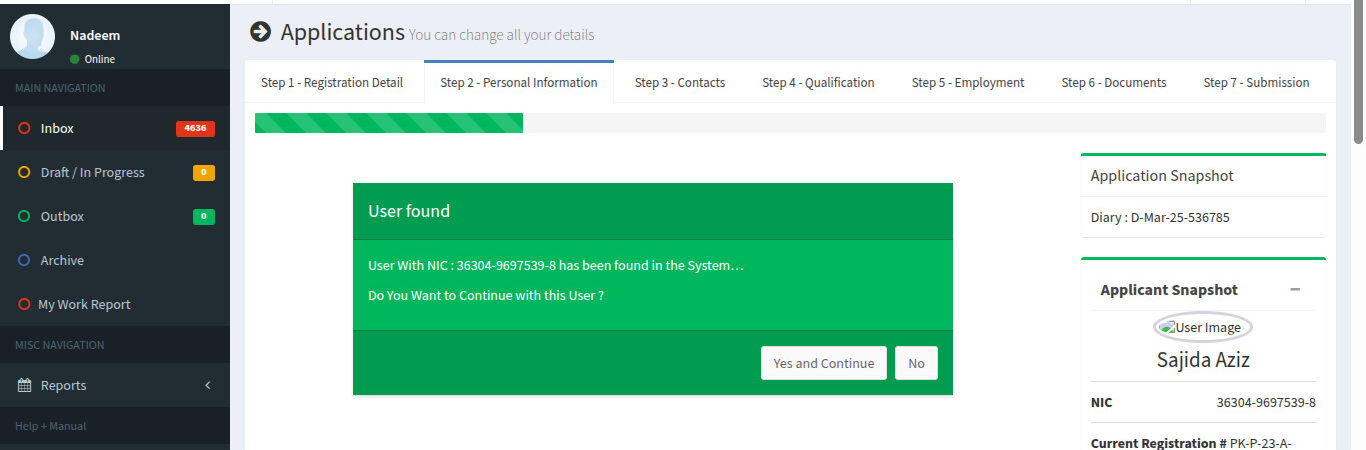Click the Inbox circle icon
The height and width of the screenshot is (450, 1366).
tap(24, 128)
